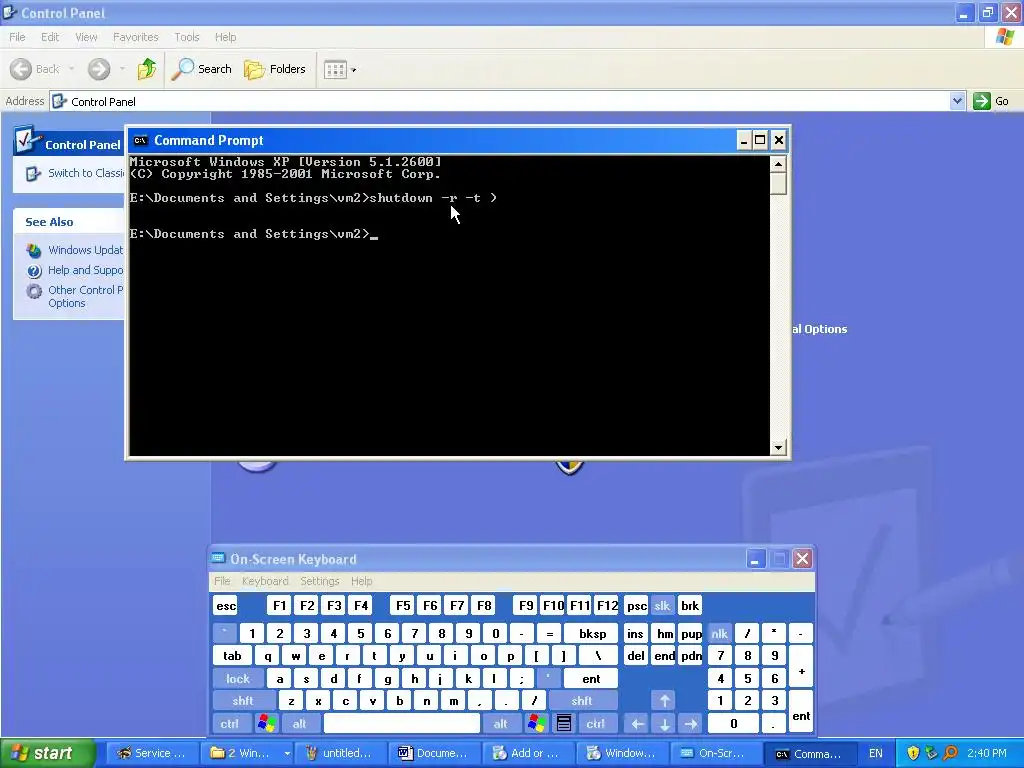Screen dimensions: 1024x768
Task: Click the right Windows logo key
Action: [537, 724]
